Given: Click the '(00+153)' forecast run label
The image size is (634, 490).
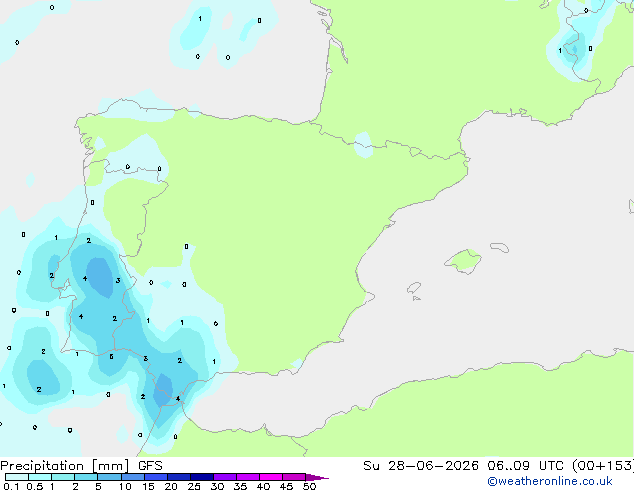Looking at the screenshot, I should click(x=602, y=466).
